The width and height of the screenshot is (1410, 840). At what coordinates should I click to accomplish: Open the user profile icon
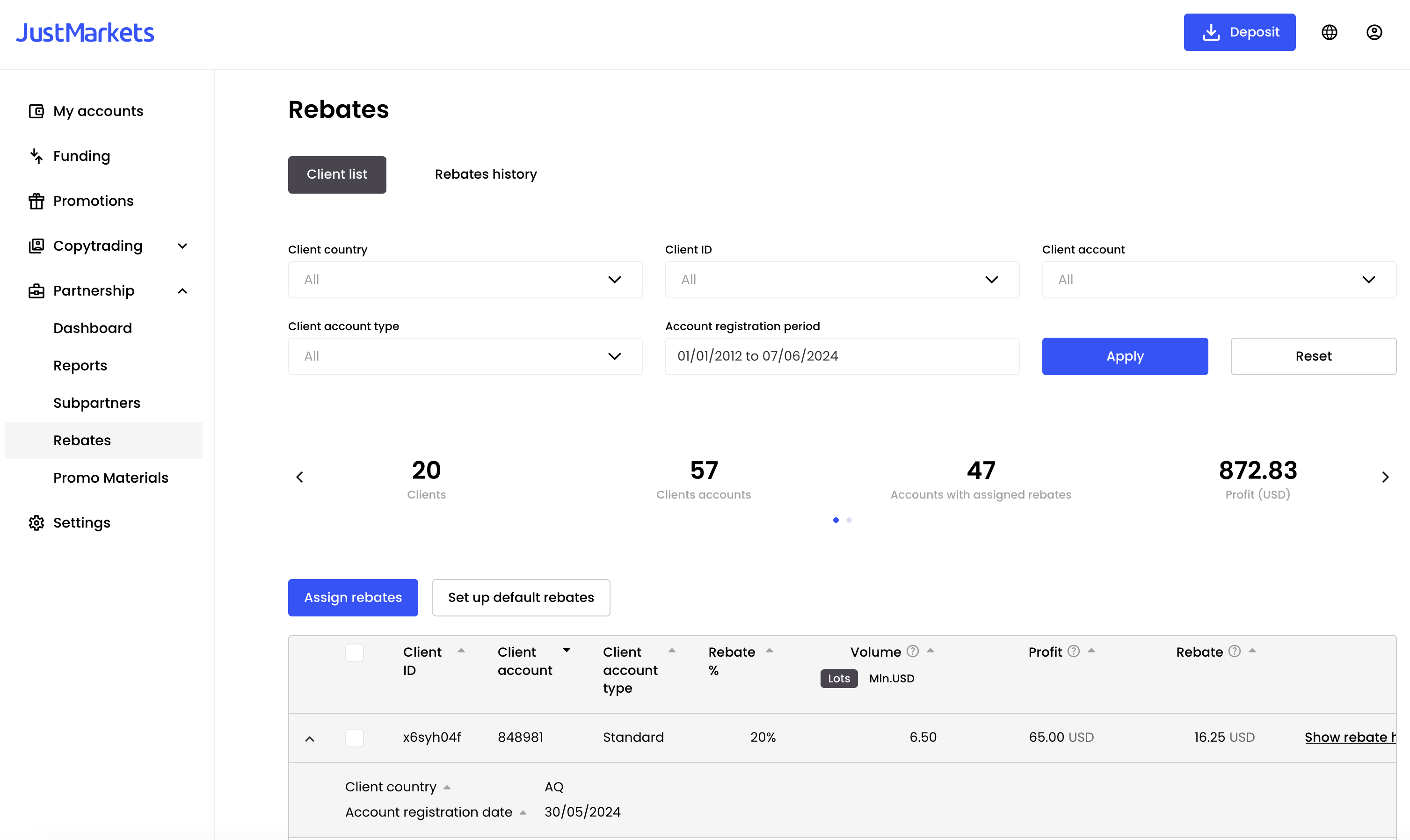pos(1374,32)
